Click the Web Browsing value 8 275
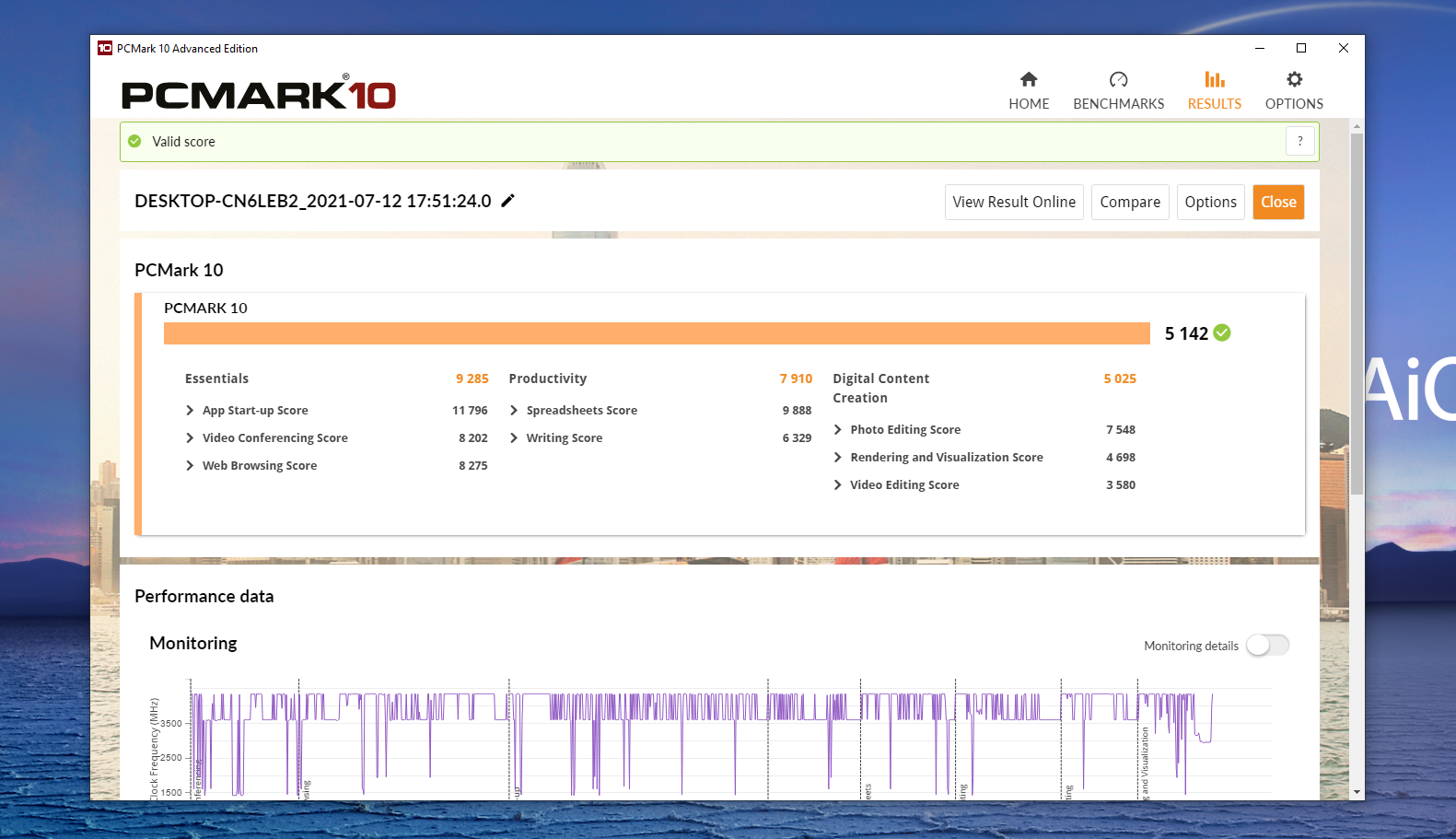The height and width of the screenshot is (839, 1456). tap(473, 466)
